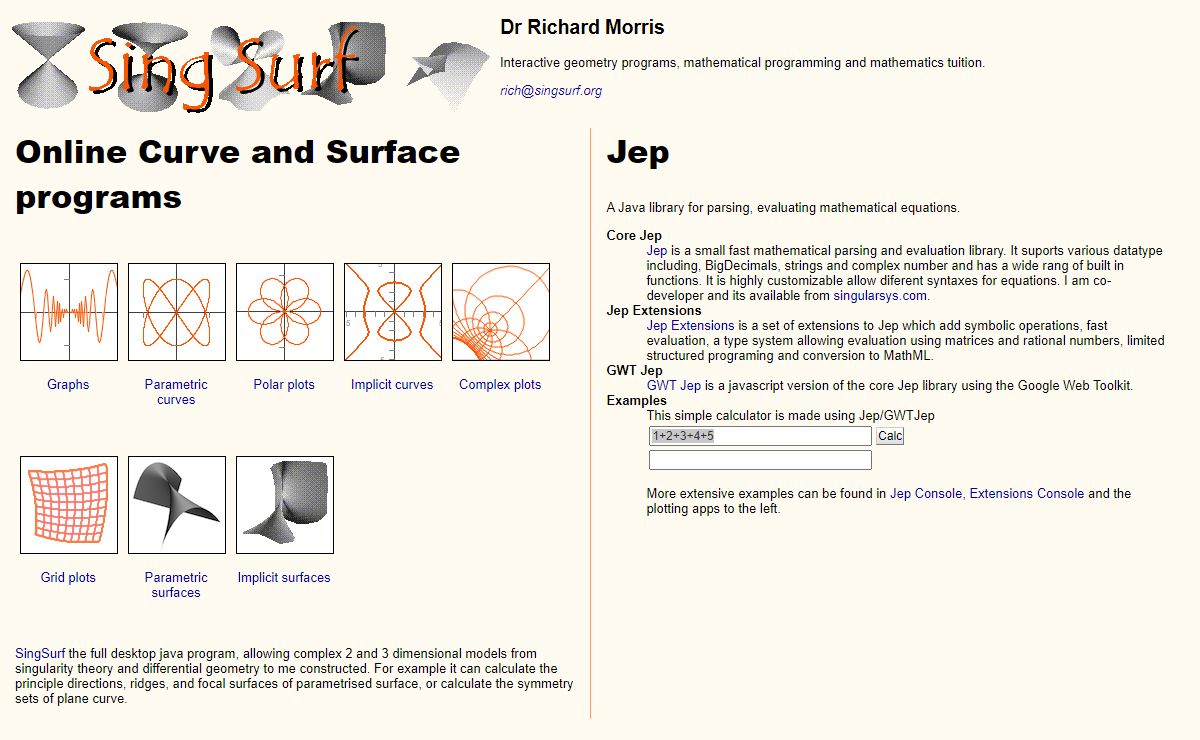Open the Complex plots thumbnail image
Screen dimensions: 1200x740
(501, 312)
